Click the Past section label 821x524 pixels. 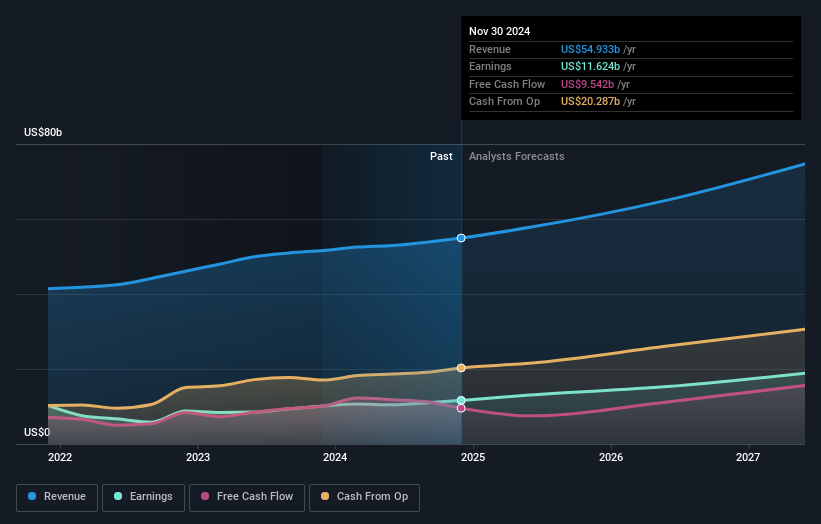click(x=441, y=157)
